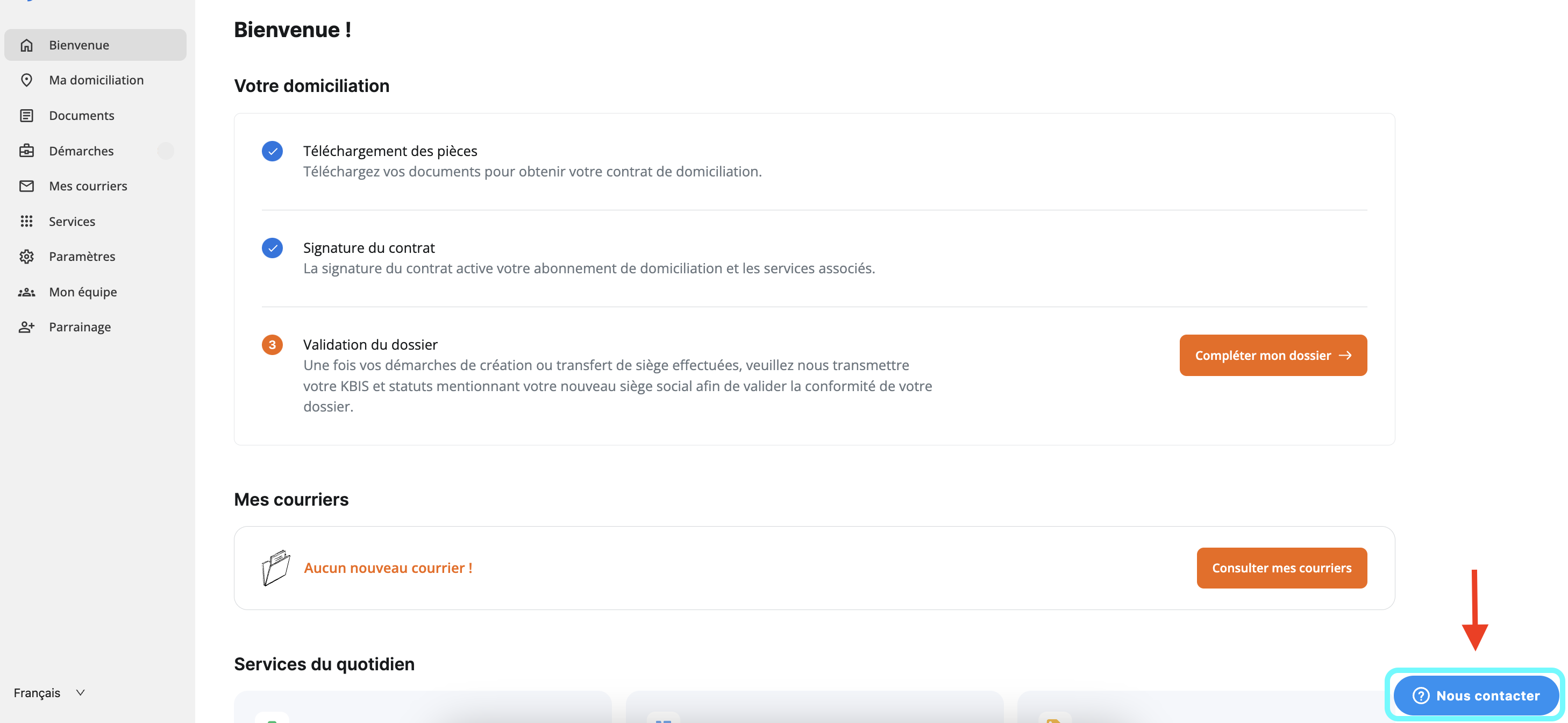Viewport: 1568px width, 723px height.
Task: Click the Documents list icon
Action: 26,115
